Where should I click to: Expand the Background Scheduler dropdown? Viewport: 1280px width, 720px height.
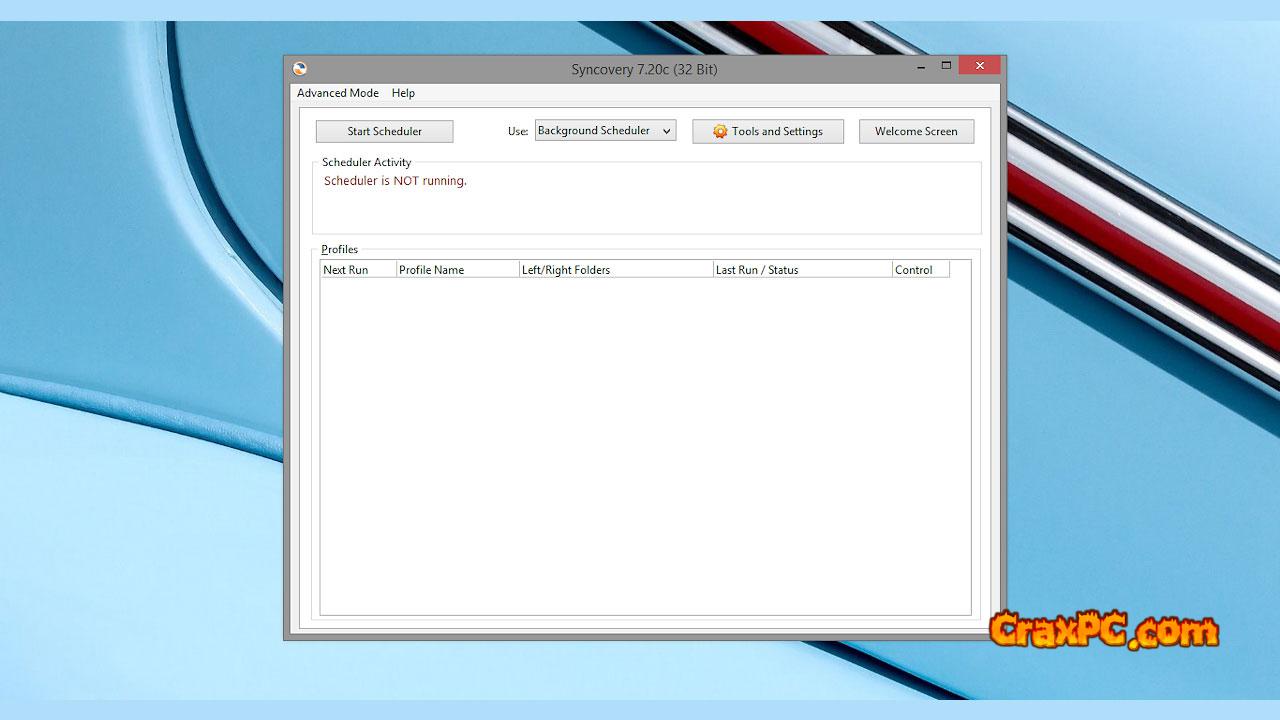(667, 131)
